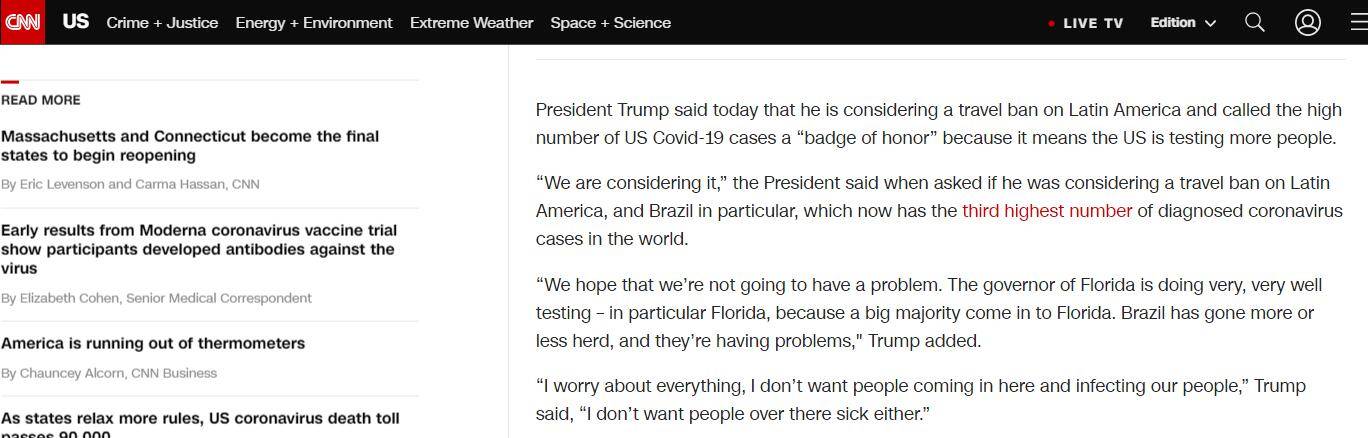Click the Elizabeth Cohen byline
Viewport: 1368px width, 438px height.
pos(156,298)
